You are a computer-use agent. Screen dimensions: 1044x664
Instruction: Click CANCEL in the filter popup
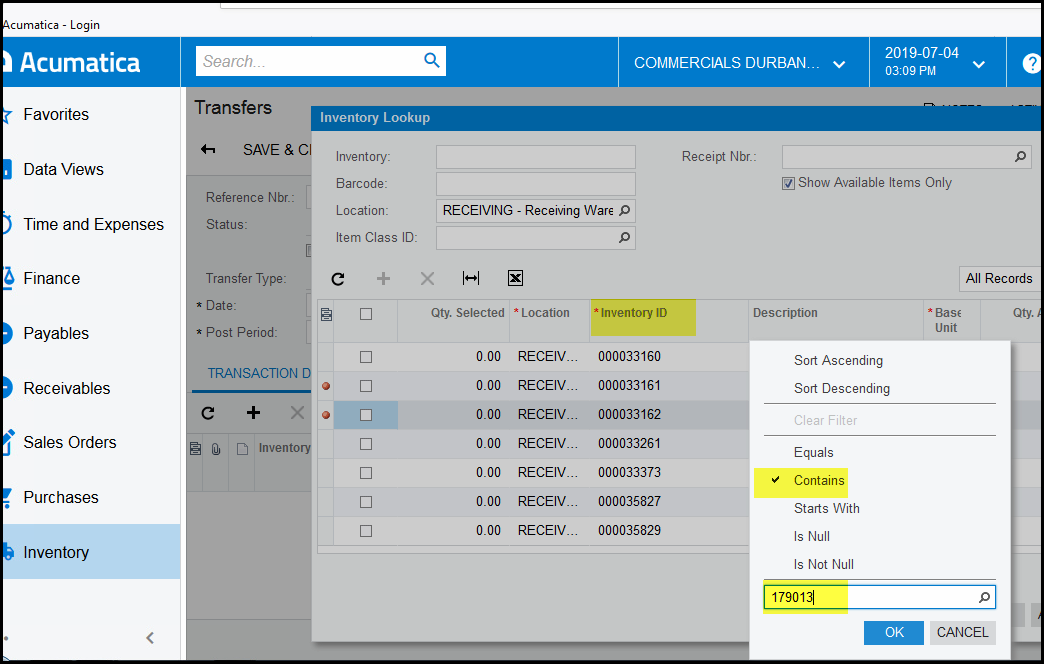pyautogui.click(x=962, y=632)
